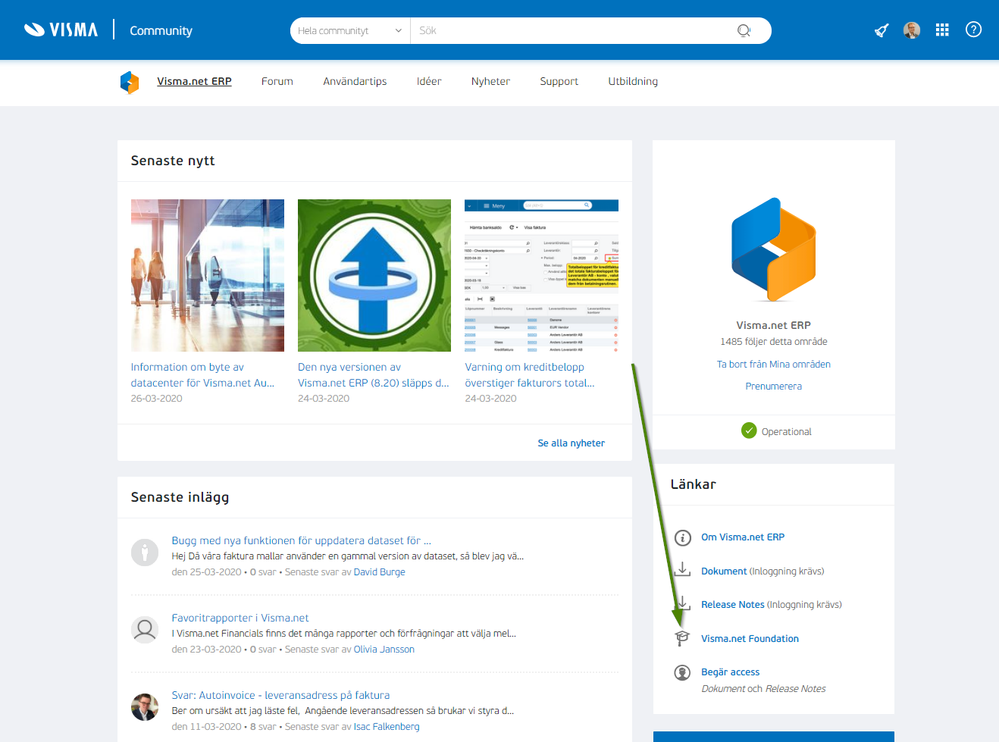This screenshot has height=742, width=999.
Task: Go to the Användartips tab
Action: click(x=354, y=82)
